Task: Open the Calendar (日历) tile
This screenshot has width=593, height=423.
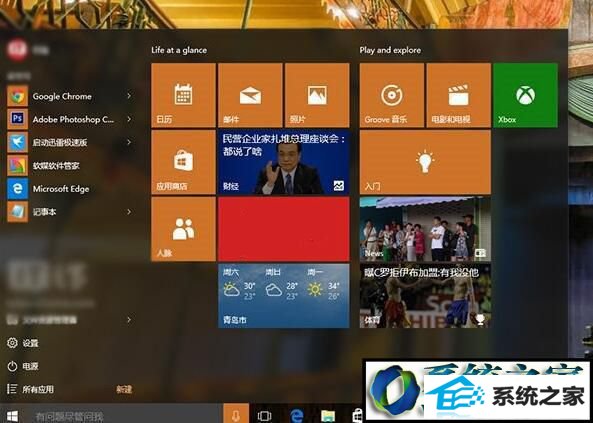Action: (x=183, y=95)
